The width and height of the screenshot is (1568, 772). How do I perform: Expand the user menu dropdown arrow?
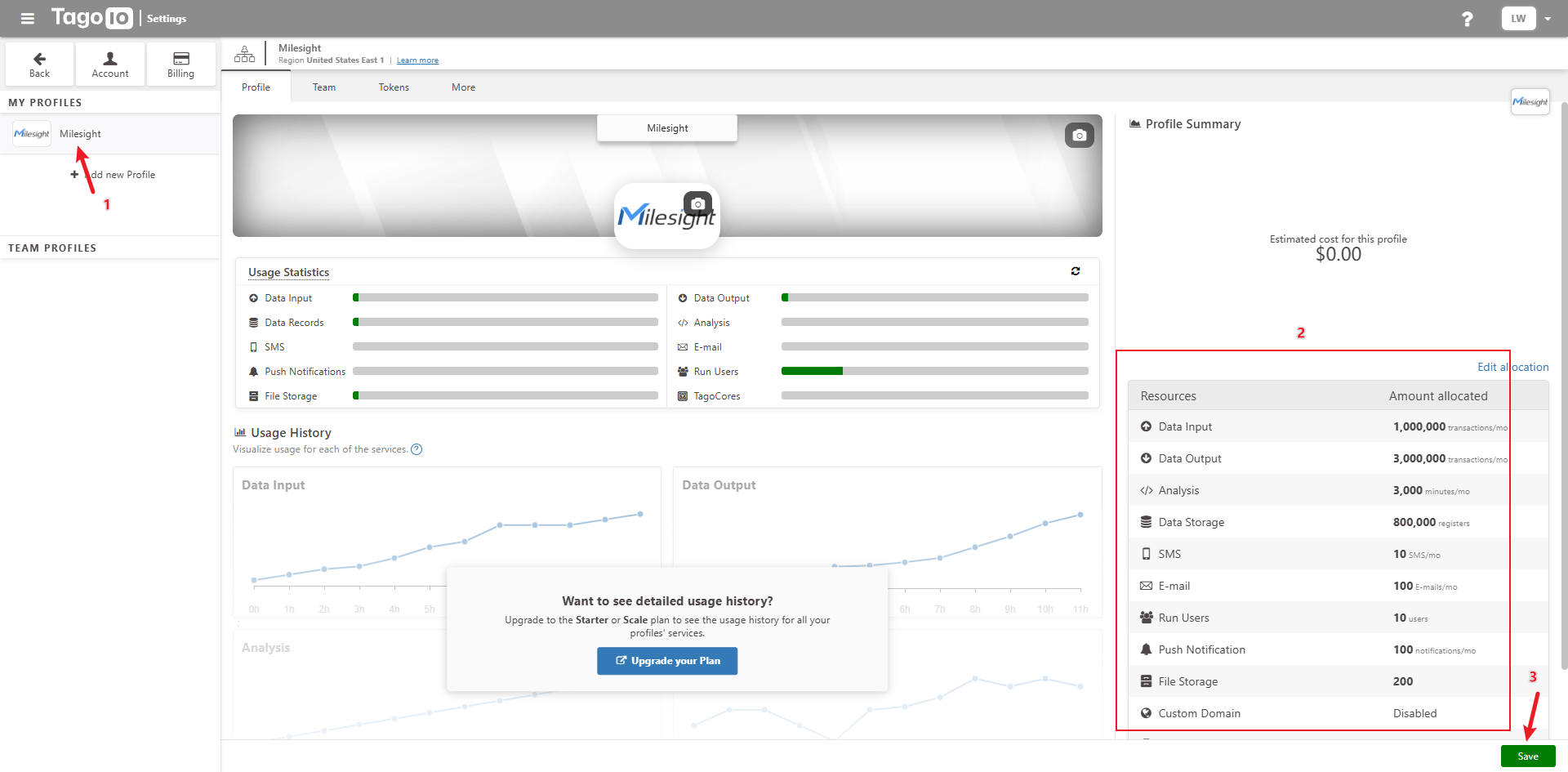coord(1548,19)
